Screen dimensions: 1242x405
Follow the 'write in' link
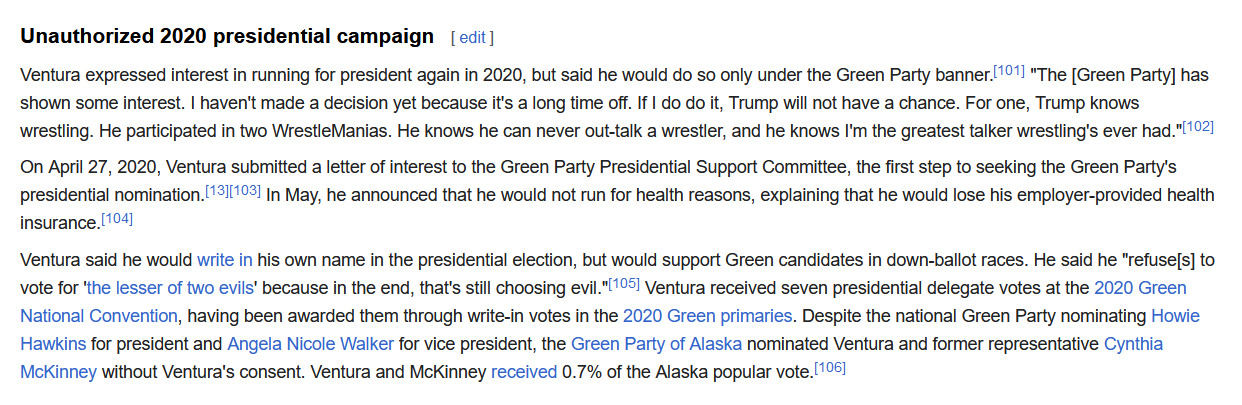tap(224, 260)
